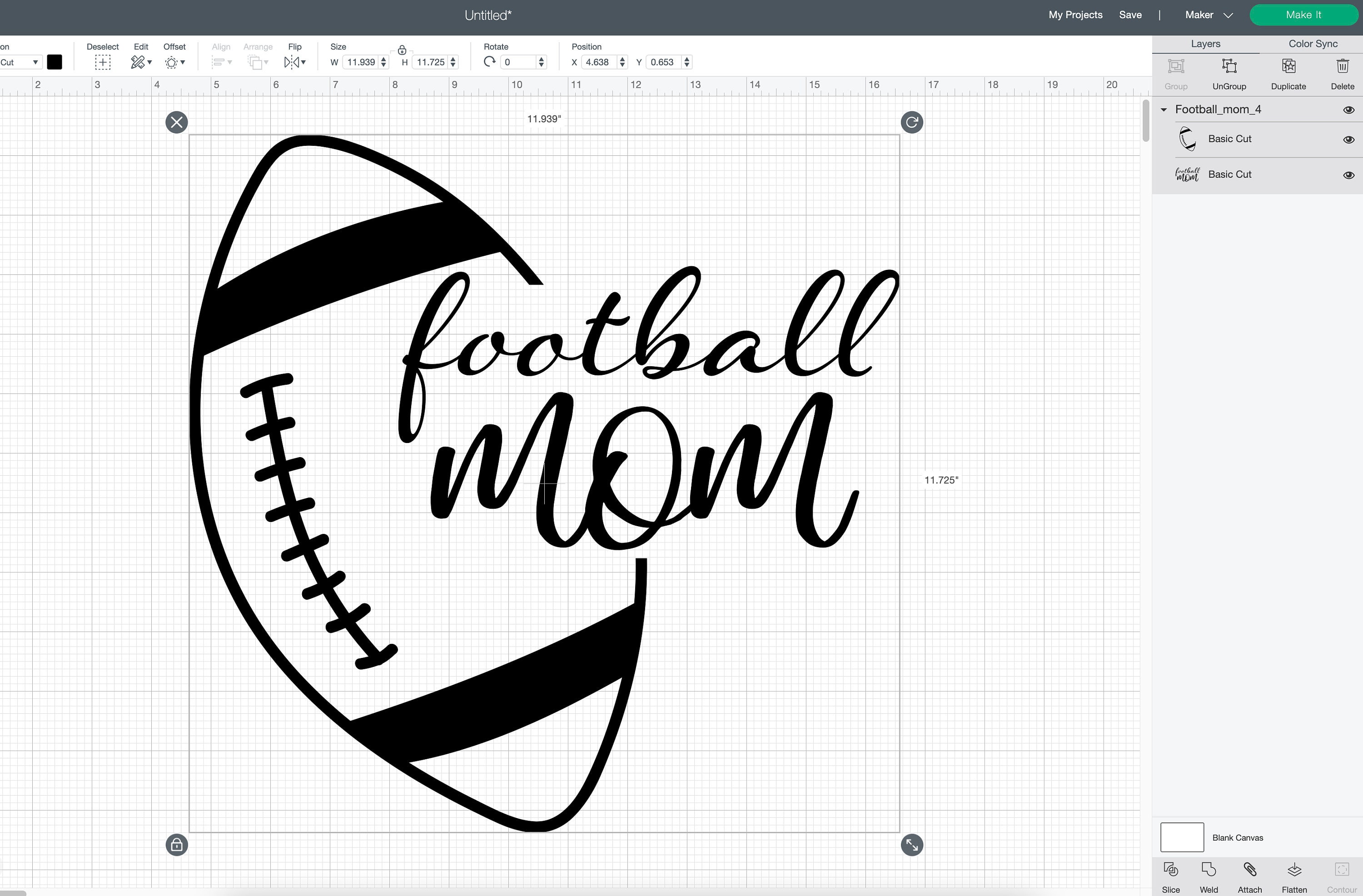Open My Projects
Viewport: 1363px width, 896px height.
[x=1074, y=15]
